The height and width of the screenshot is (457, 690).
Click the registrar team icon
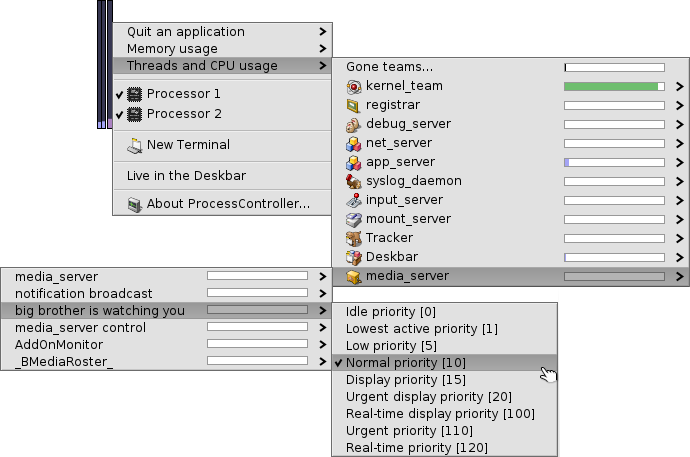(353, 106)
